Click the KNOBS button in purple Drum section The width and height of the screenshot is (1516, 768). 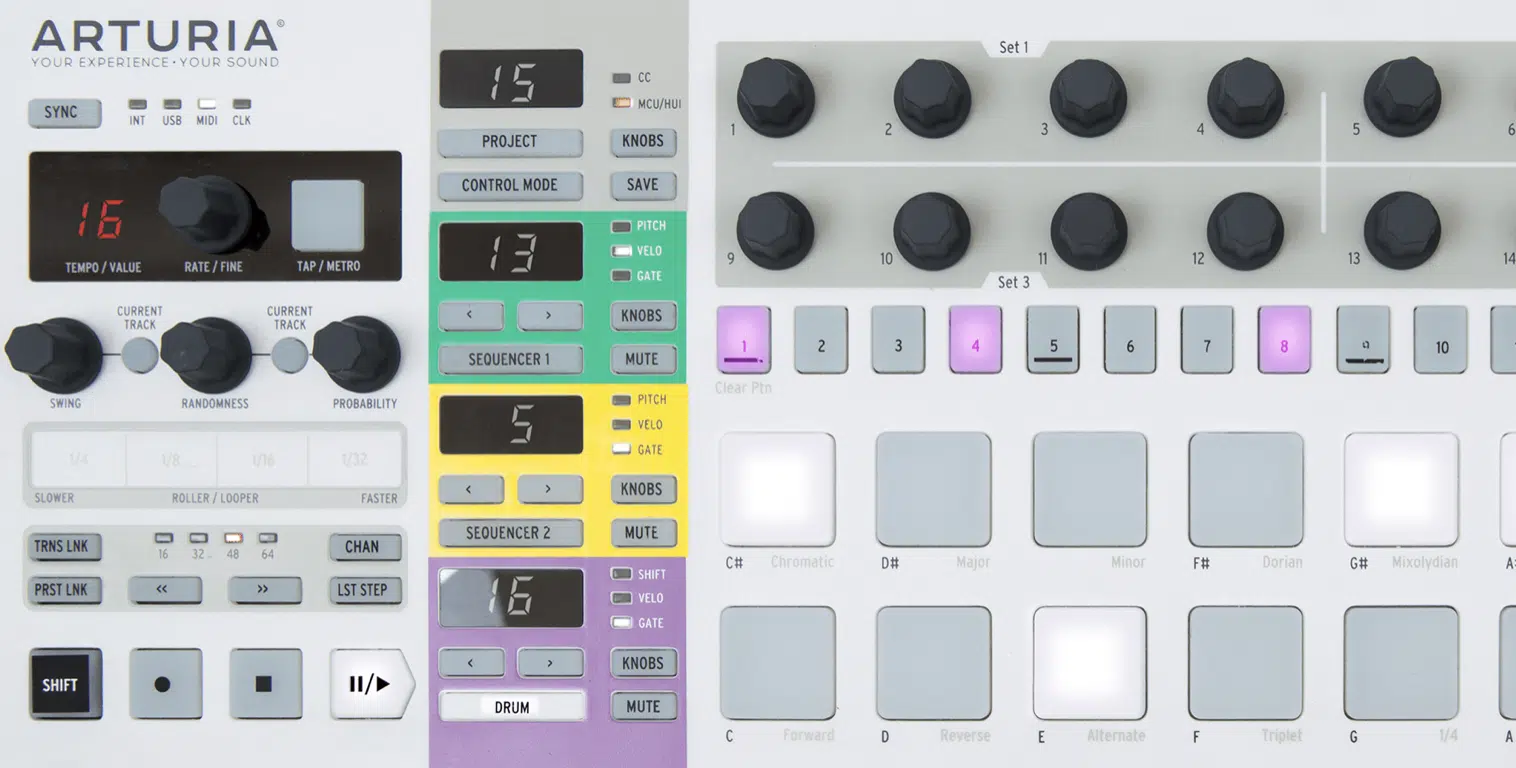(x=643, y=663)
